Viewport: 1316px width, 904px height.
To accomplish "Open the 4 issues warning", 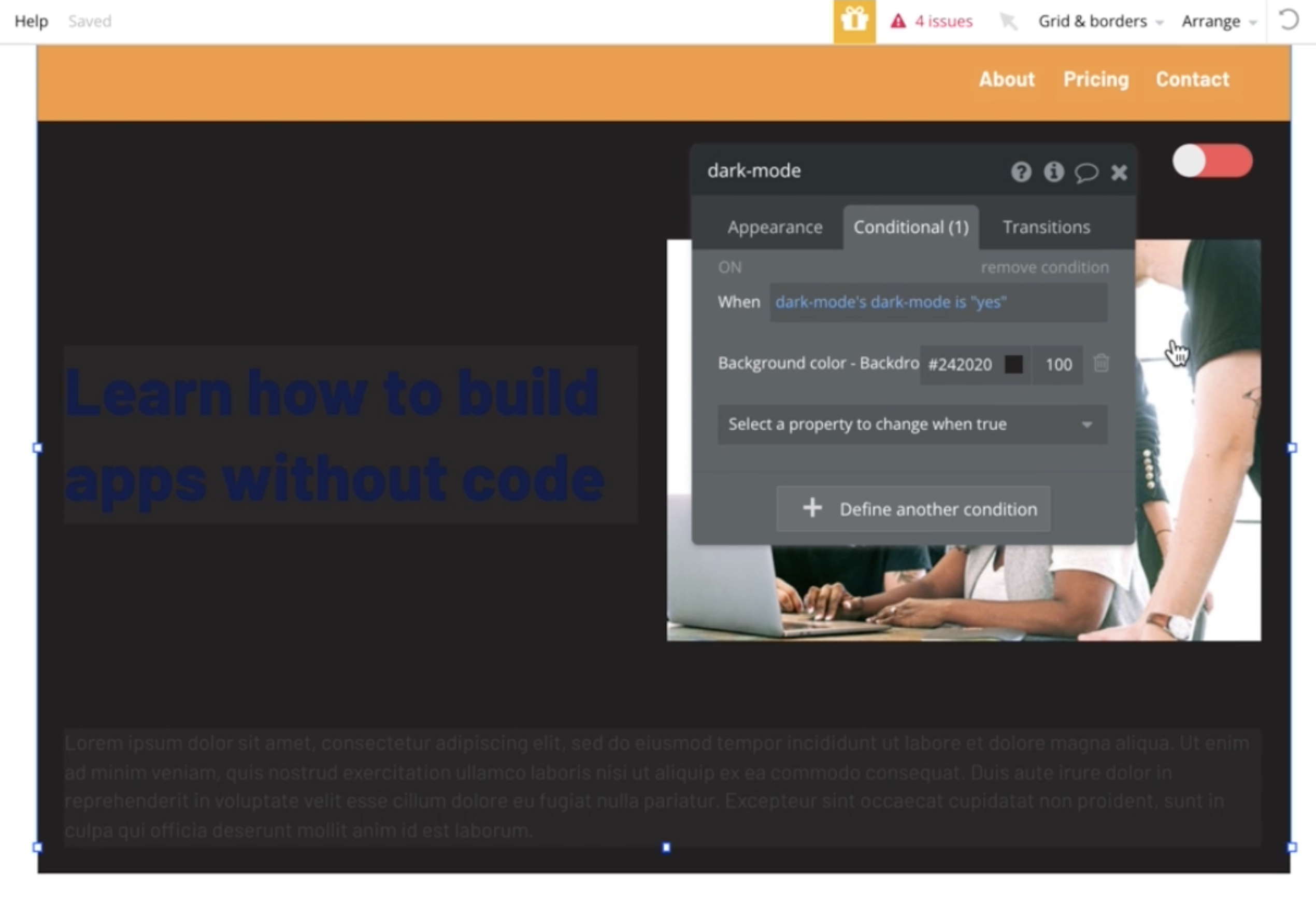I will [x=932, y=22].
